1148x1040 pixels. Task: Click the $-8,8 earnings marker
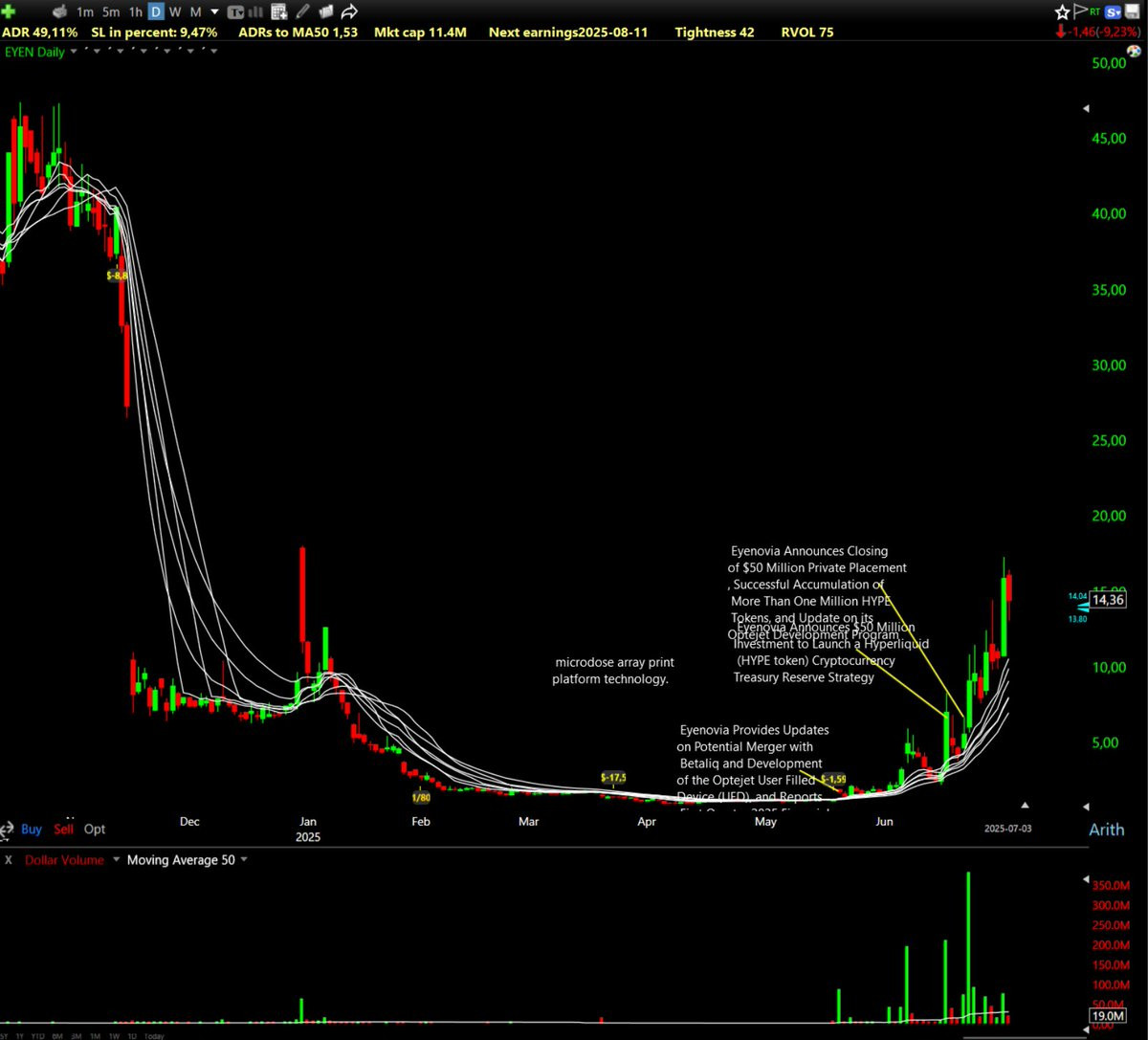pos(117,275)
